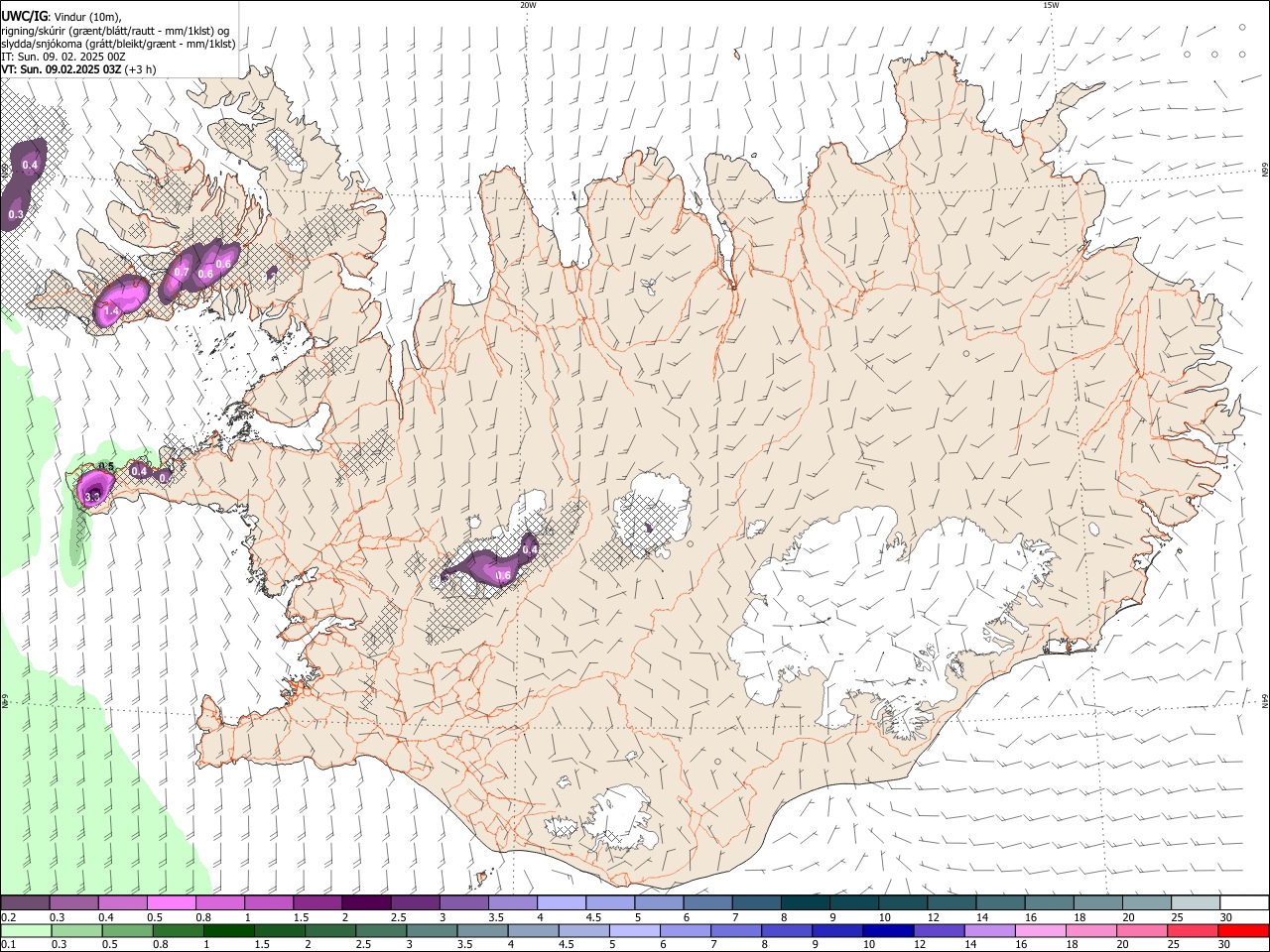Viewport: 1270px width, 952px height.
Task: Click the 20W longitude label at top
Action: [x=528, y=5]
